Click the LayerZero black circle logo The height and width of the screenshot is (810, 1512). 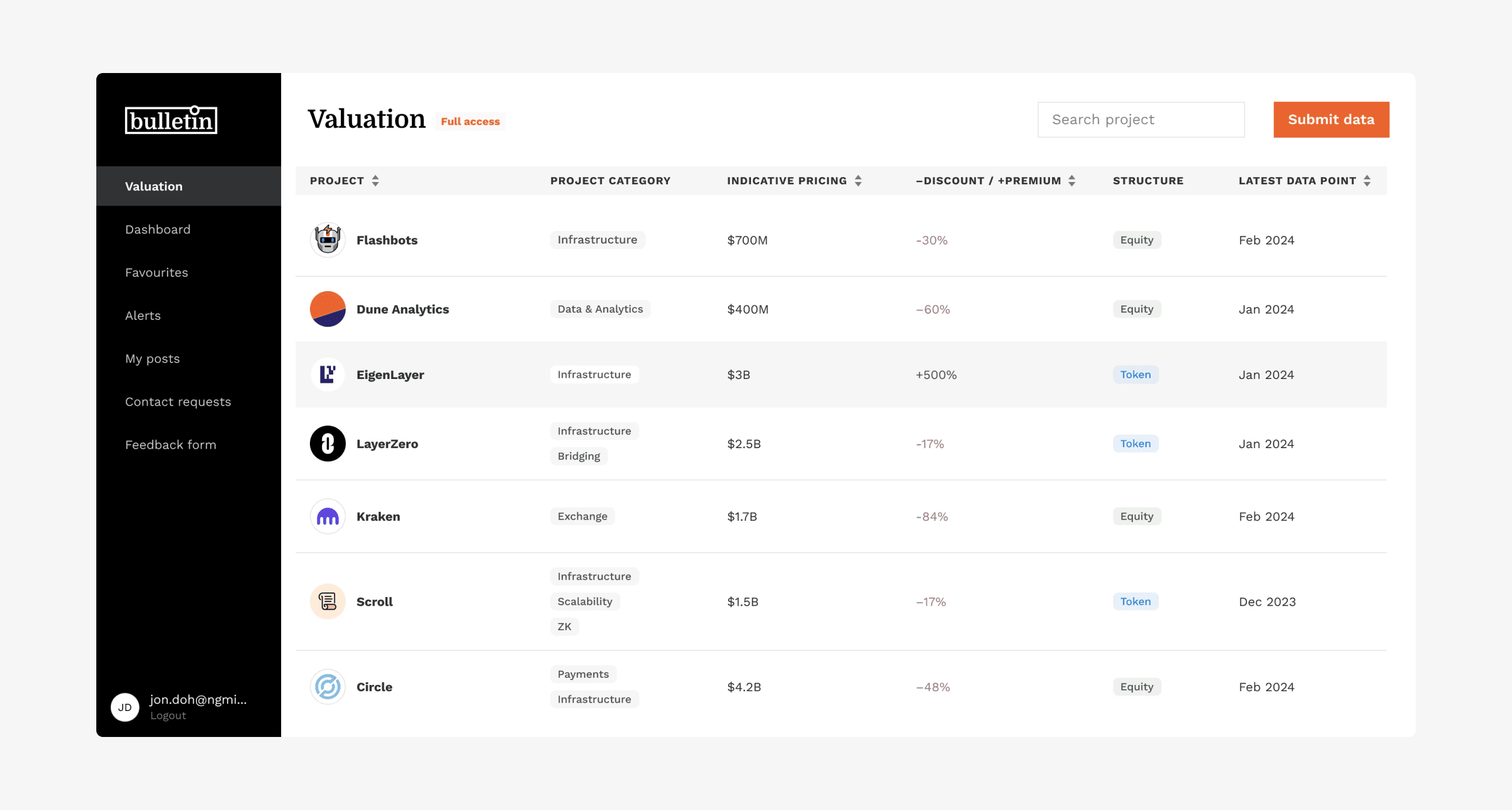tap(328, 444)
